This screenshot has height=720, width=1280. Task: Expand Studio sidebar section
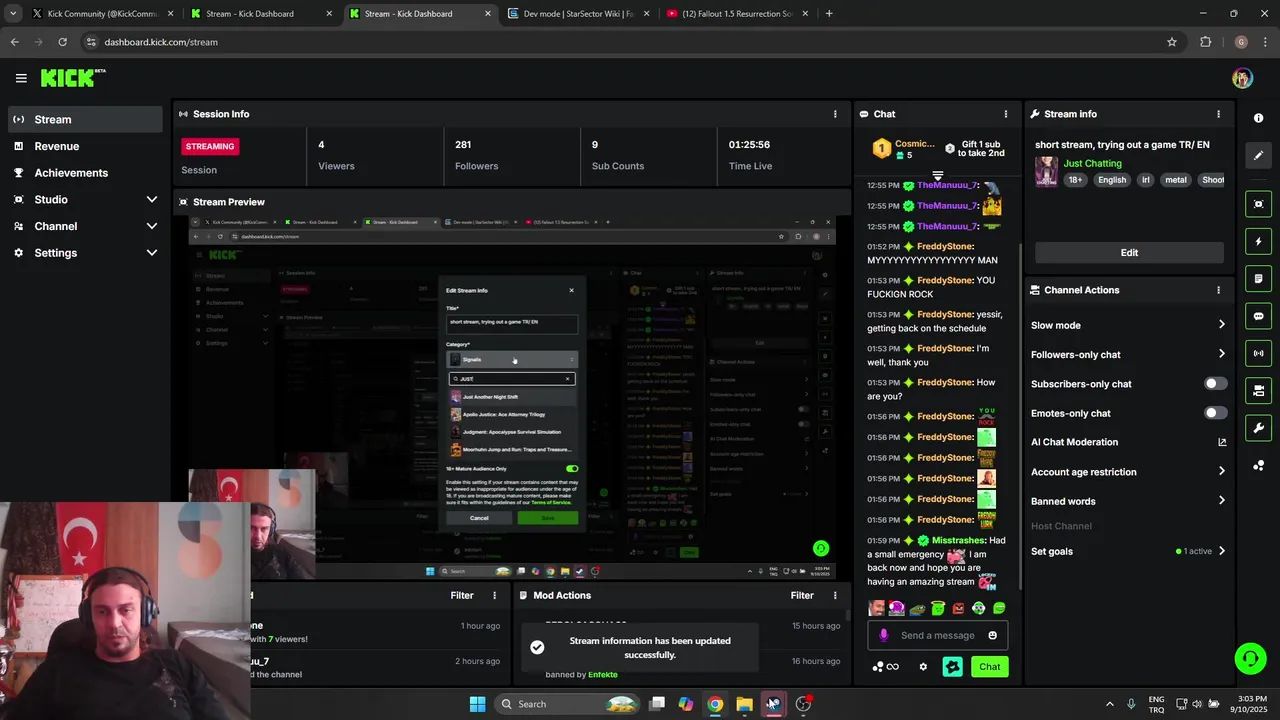(152, 199)
